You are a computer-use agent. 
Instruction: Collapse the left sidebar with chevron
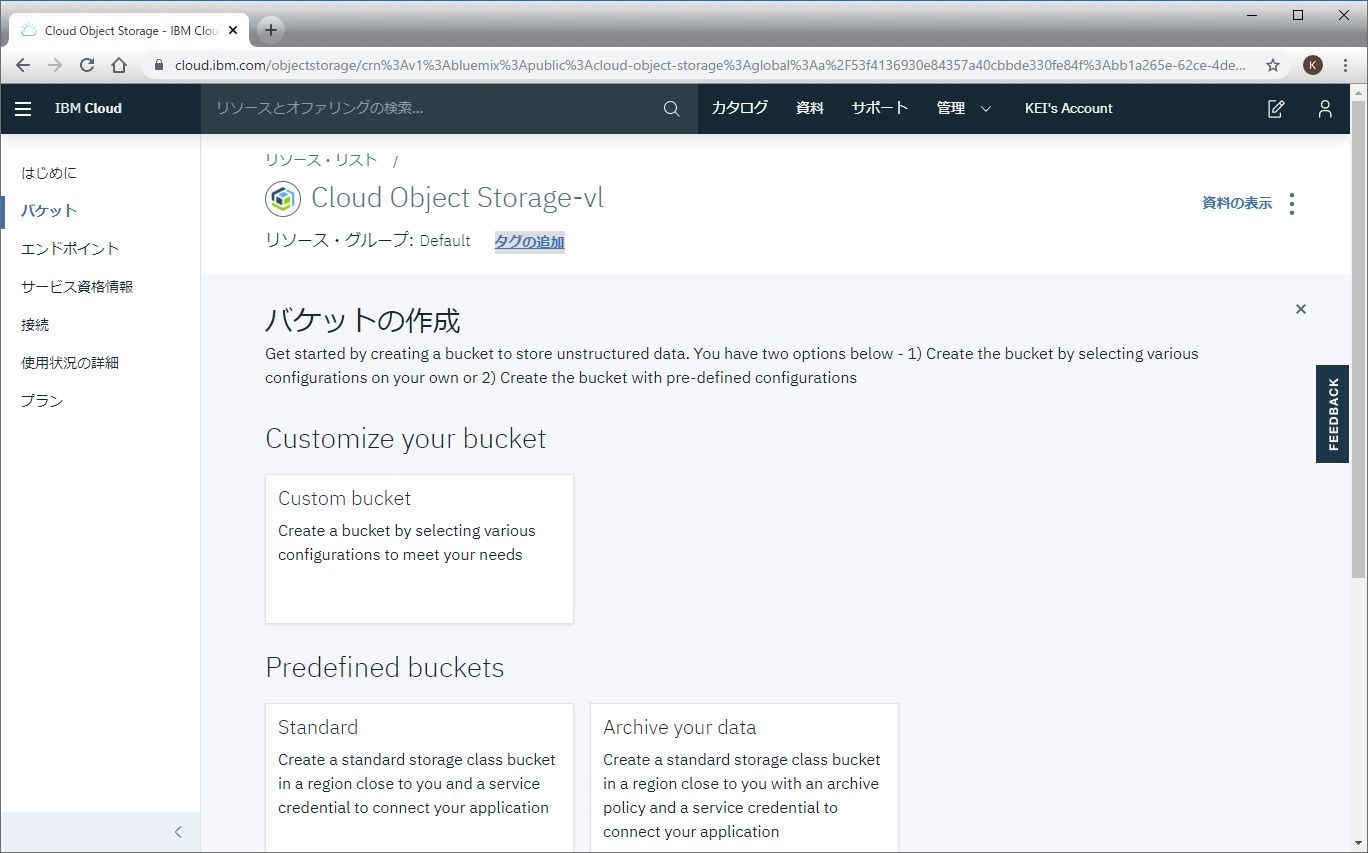[x=178, y=832]
